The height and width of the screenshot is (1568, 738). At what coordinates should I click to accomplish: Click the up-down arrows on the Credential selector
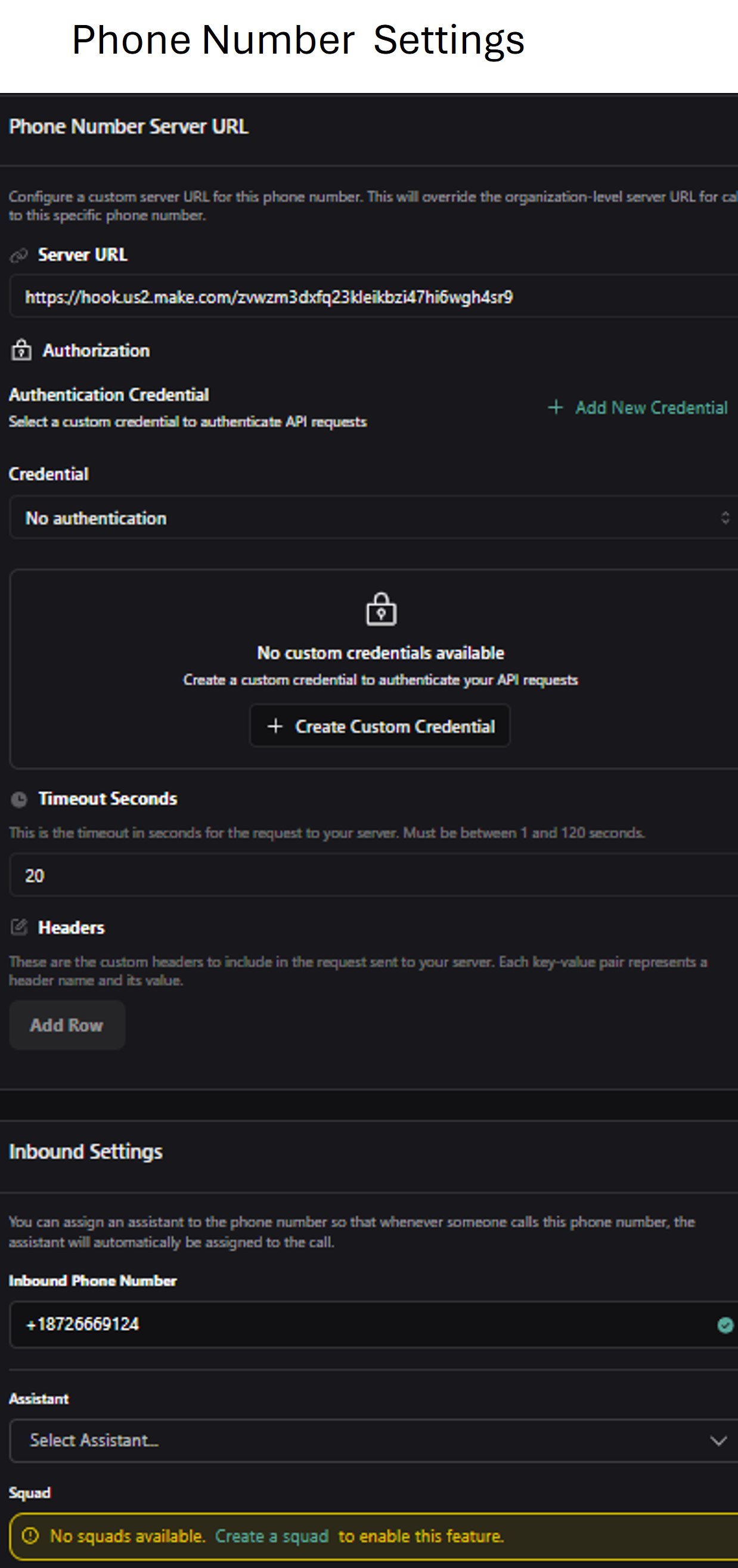tap(725, 518)
